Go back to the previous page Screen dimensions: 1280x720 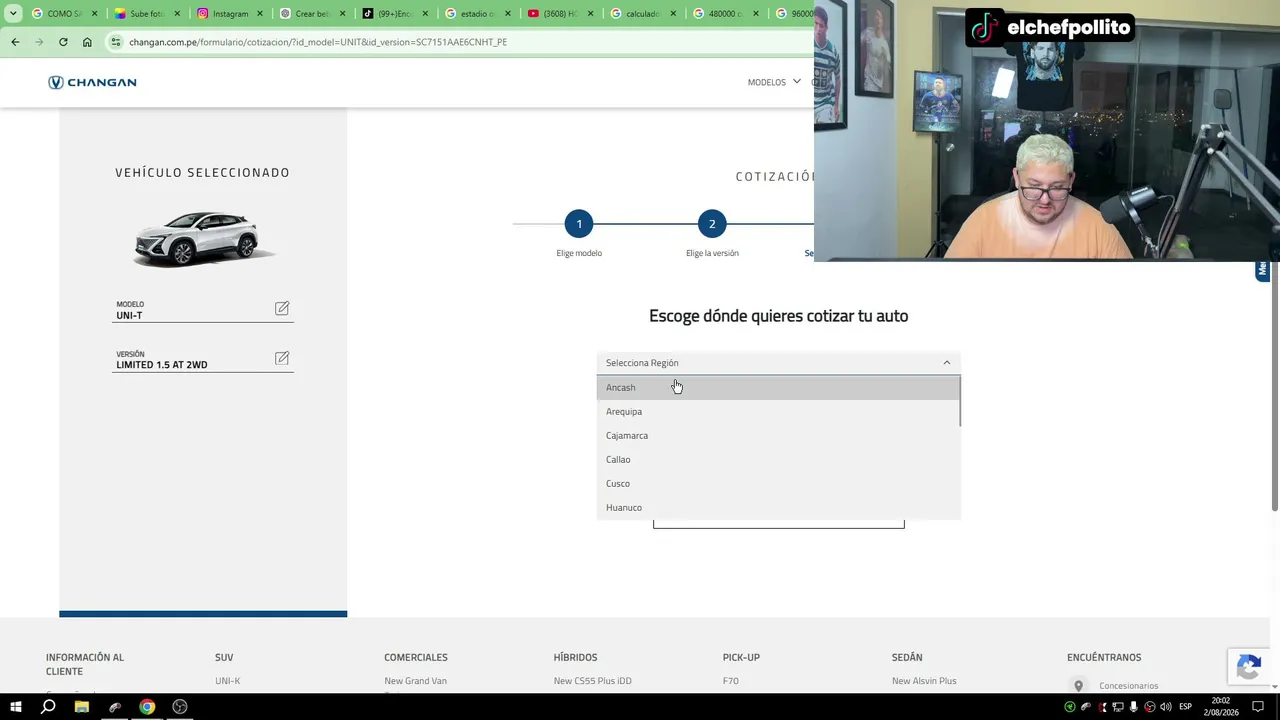(15, 42)
